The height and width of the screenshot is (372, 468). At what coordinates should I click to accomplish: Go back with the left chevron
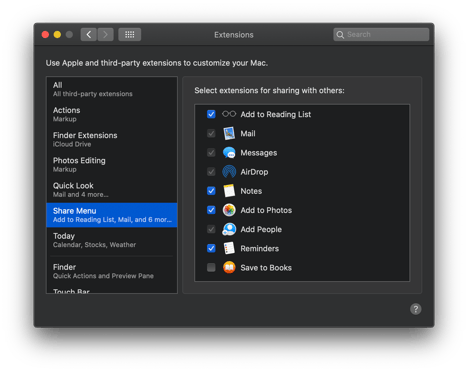[x=89, y=34]
